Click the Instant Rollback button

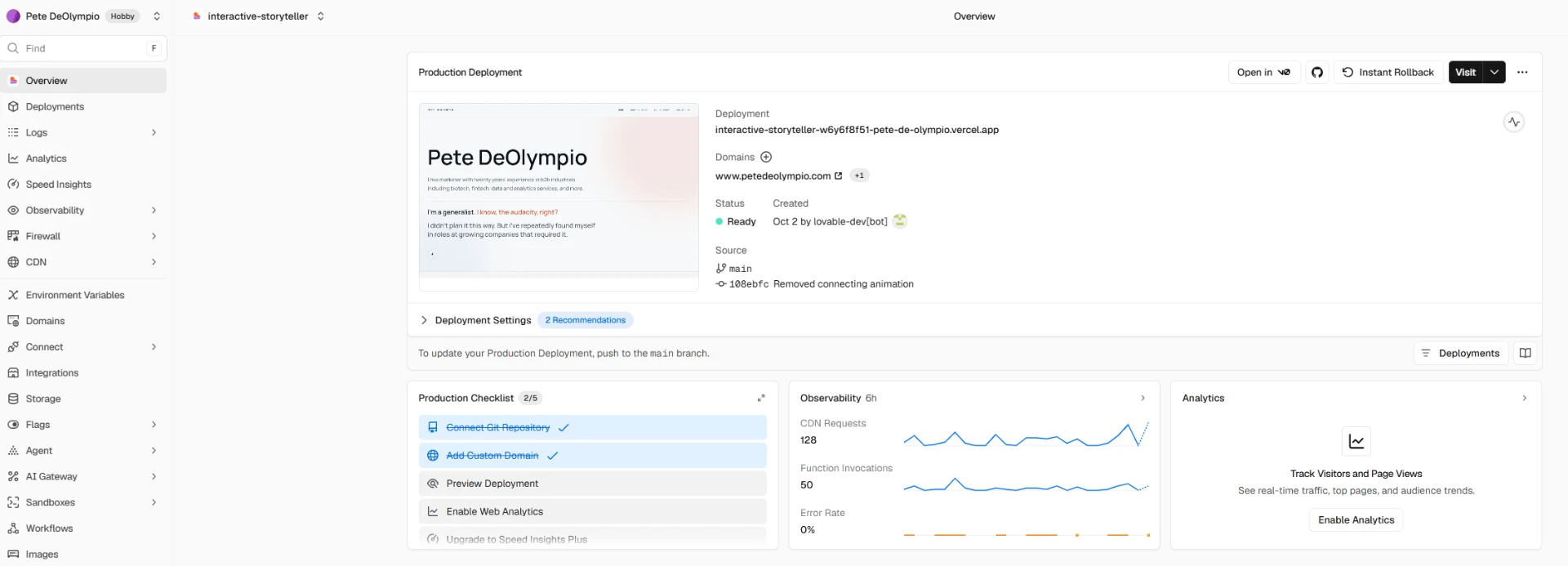(x=1388, y=72)
